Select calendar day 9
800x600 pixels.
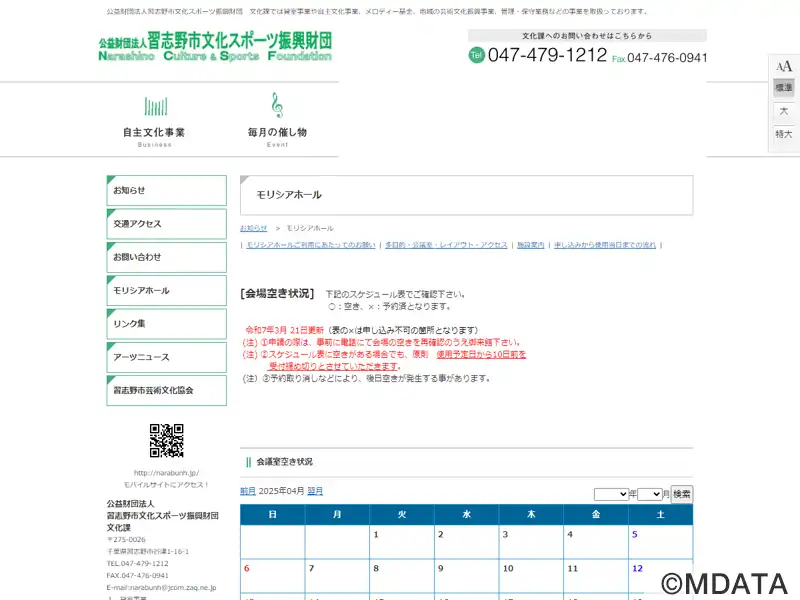pyautogui.click(x=467, y=576)
